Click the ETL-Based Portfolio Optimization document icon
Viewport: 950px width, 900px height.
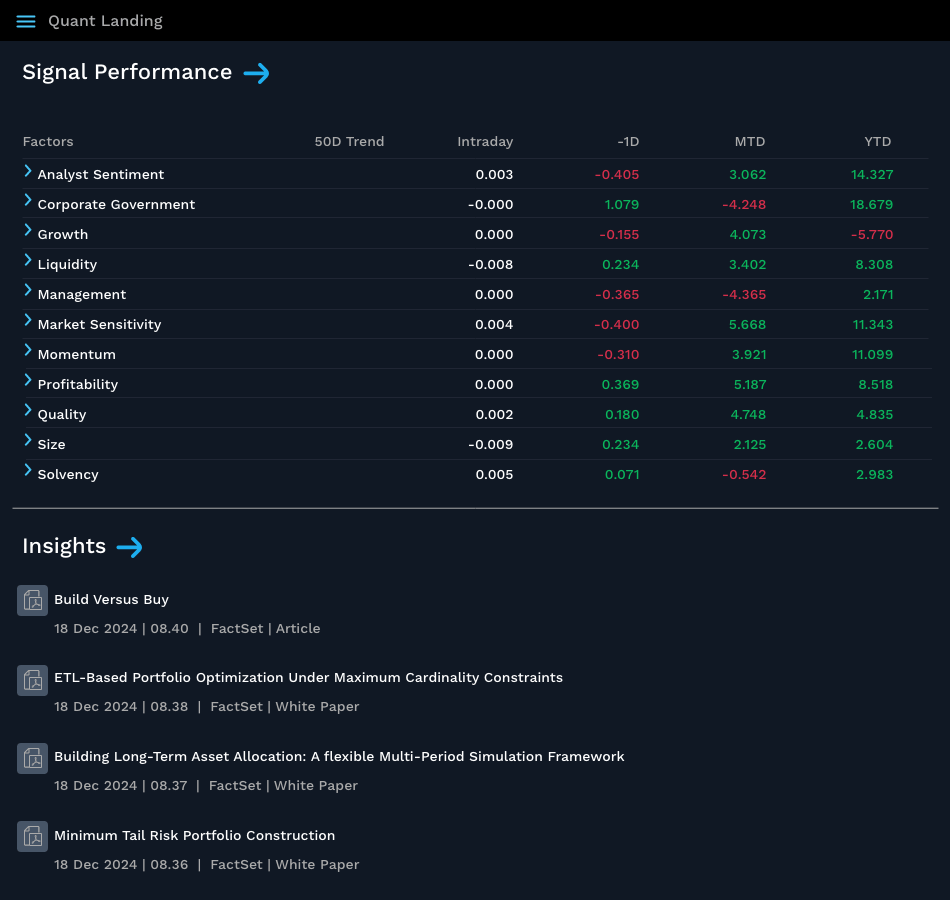point(32,680)
